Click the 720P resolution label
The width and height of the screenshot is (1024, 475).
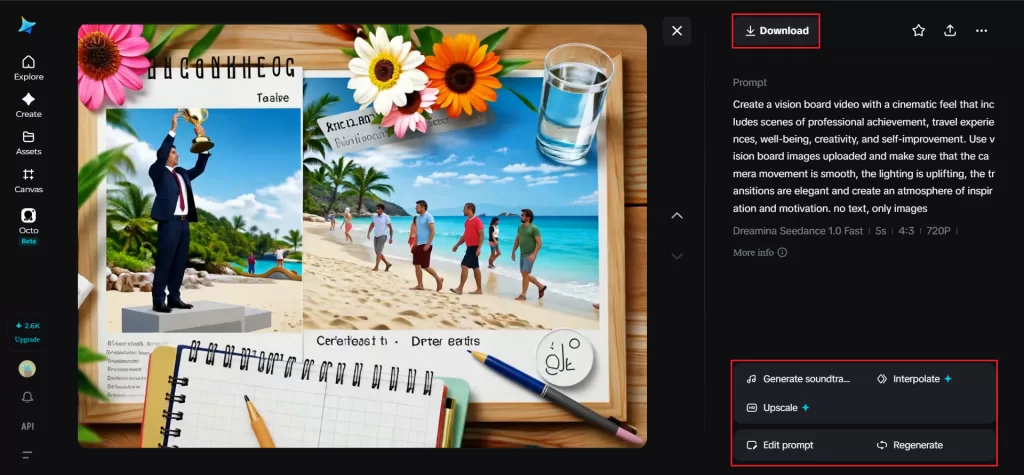tap(938, 231)
